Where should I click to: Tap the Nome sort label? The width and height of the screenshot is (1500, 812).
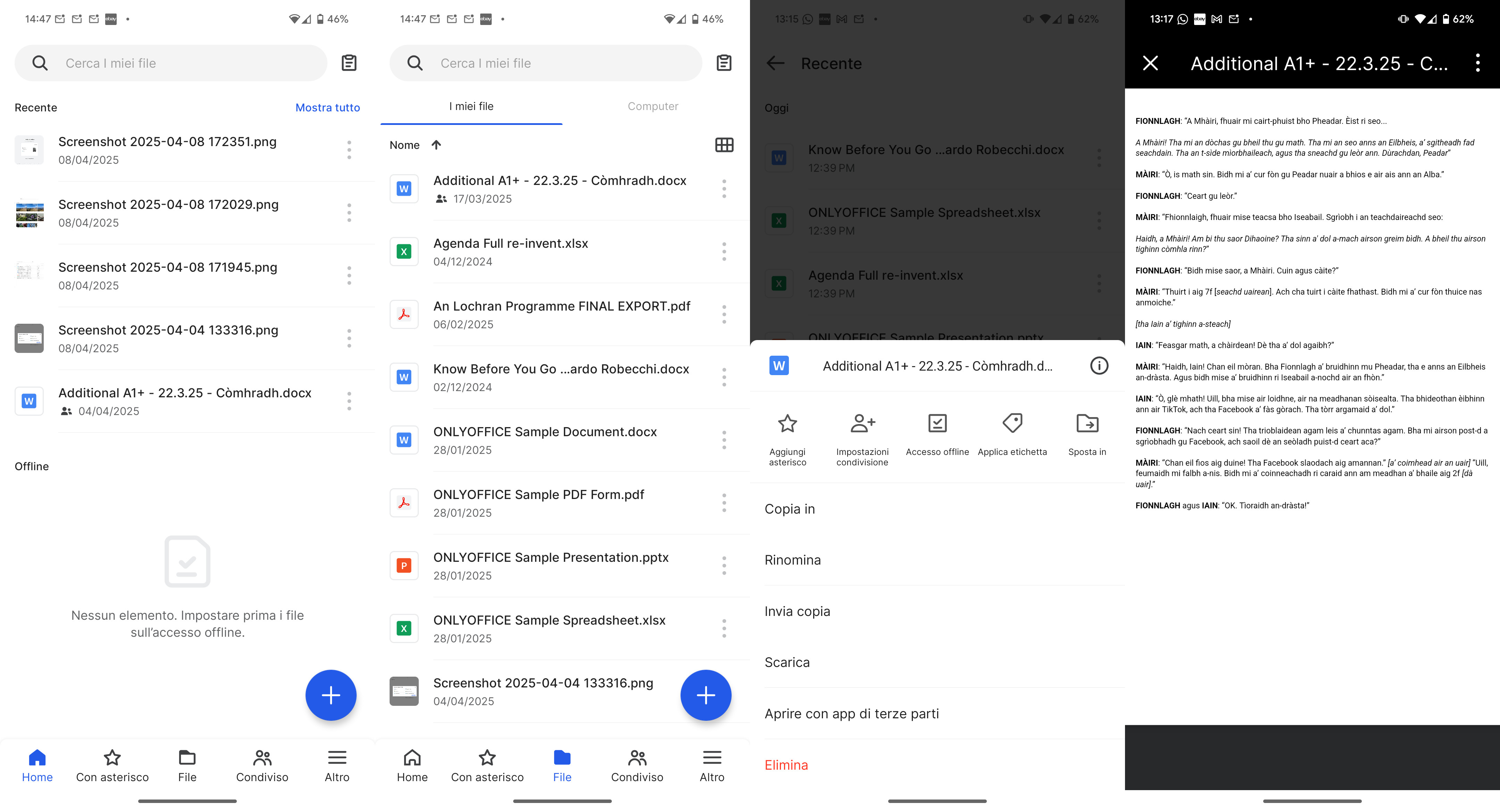tap(404, 145)
